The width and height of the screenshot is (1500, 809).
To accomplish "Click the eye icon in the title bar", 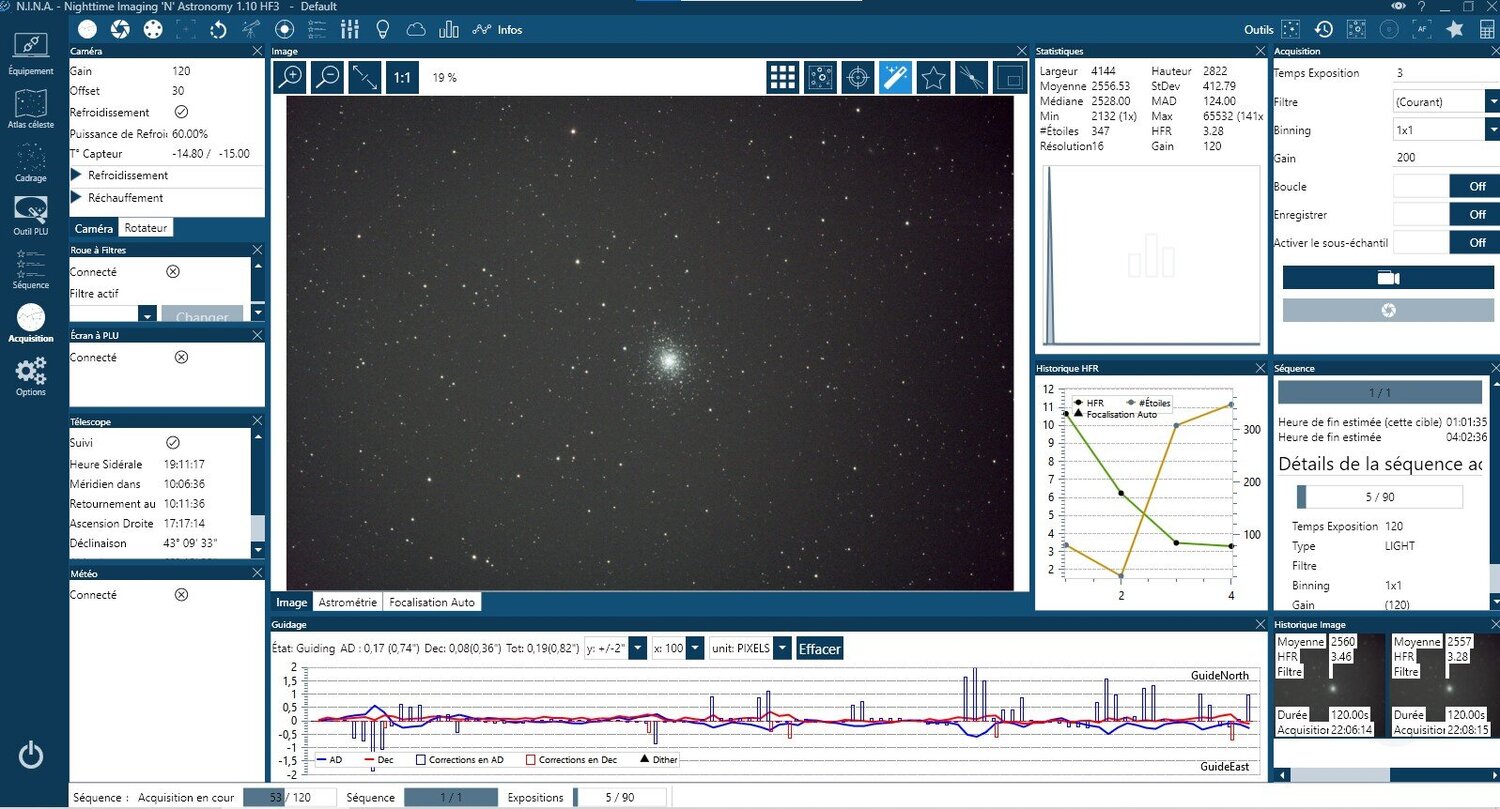I will coord(1398,6).
